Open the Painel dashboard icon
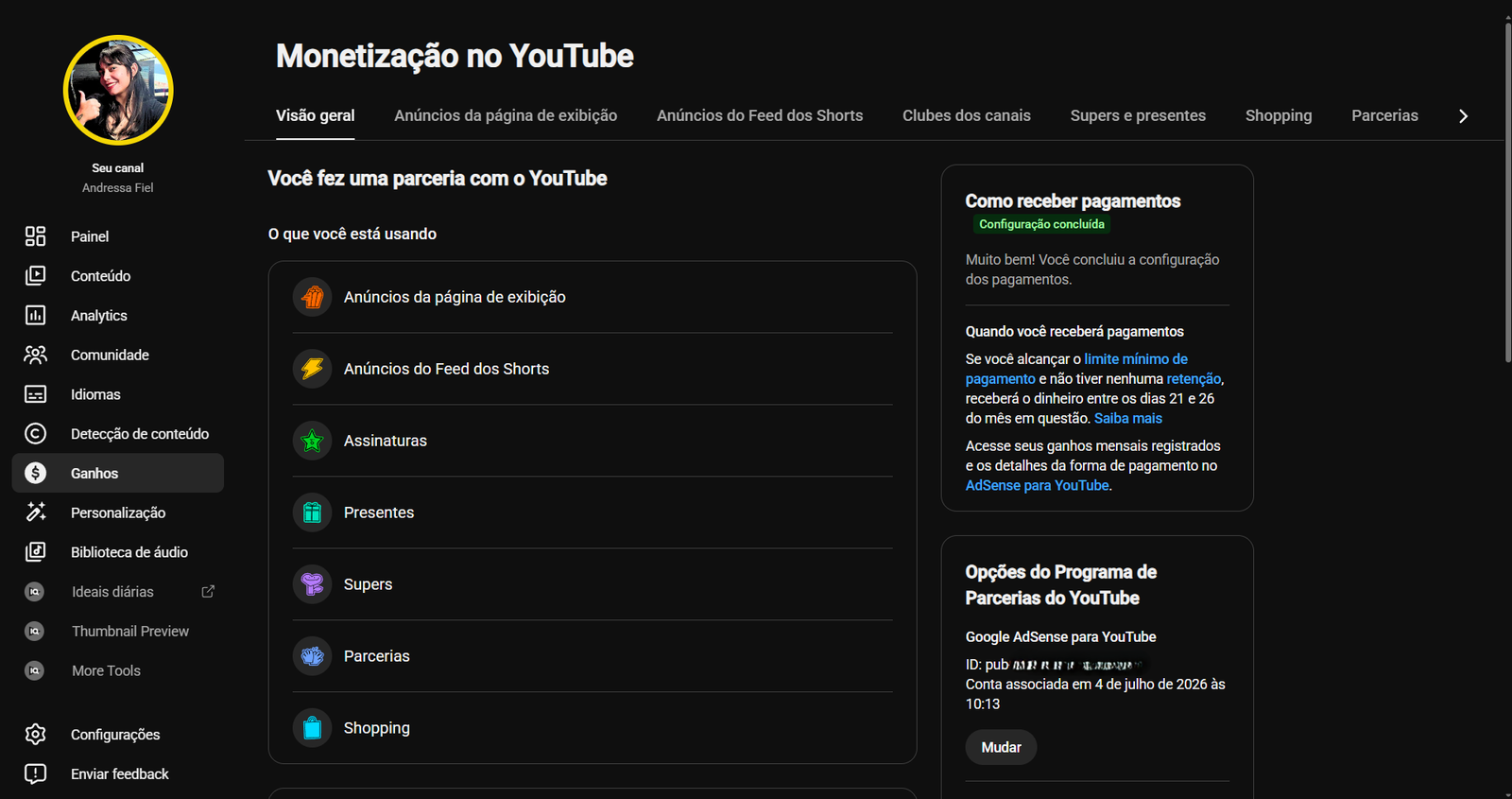Image resolution: width=1512 pixels, height=799 pixels. [35, 236]
